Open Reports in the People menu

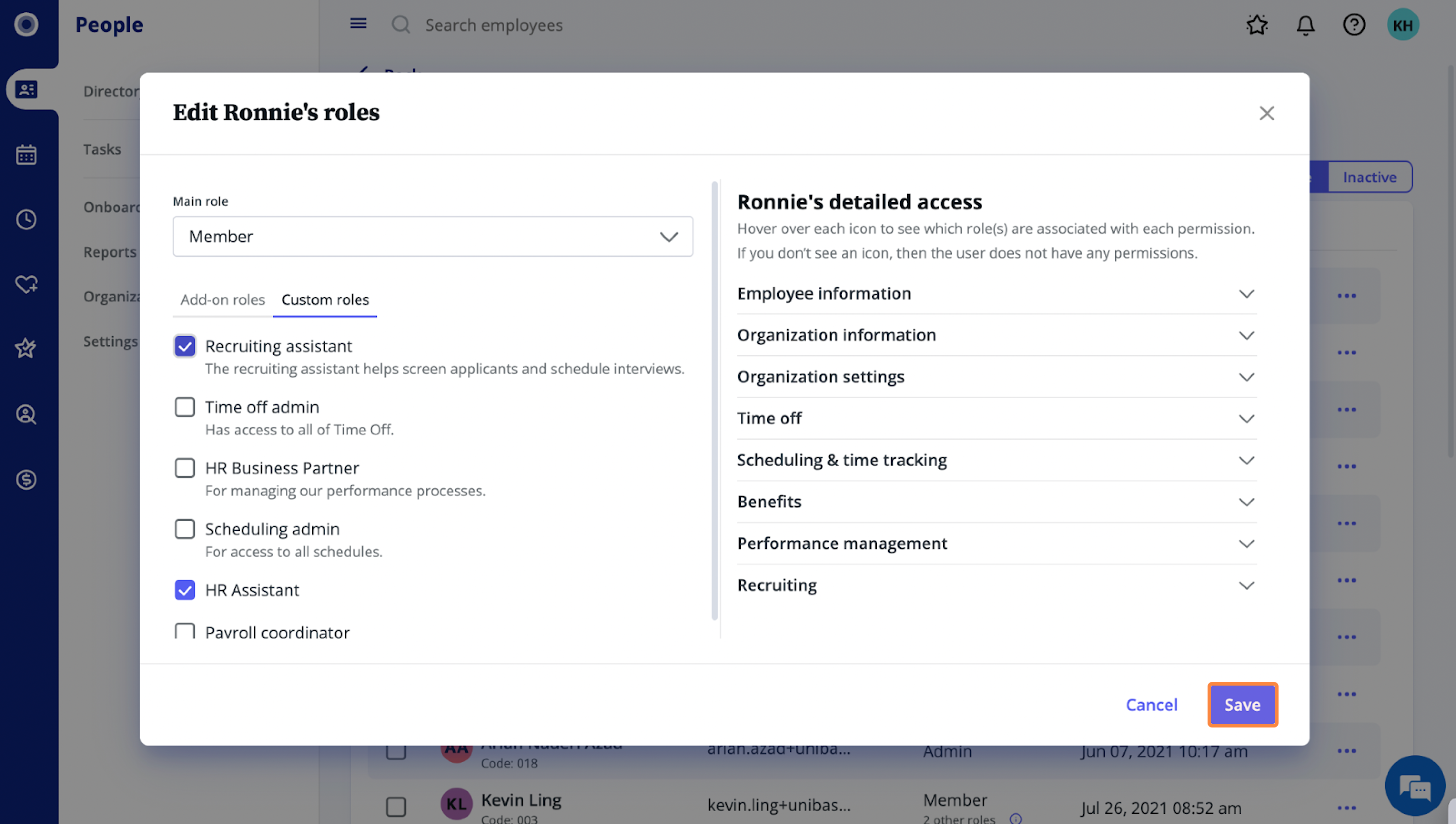pyautogui.click(x=110, y=251)
